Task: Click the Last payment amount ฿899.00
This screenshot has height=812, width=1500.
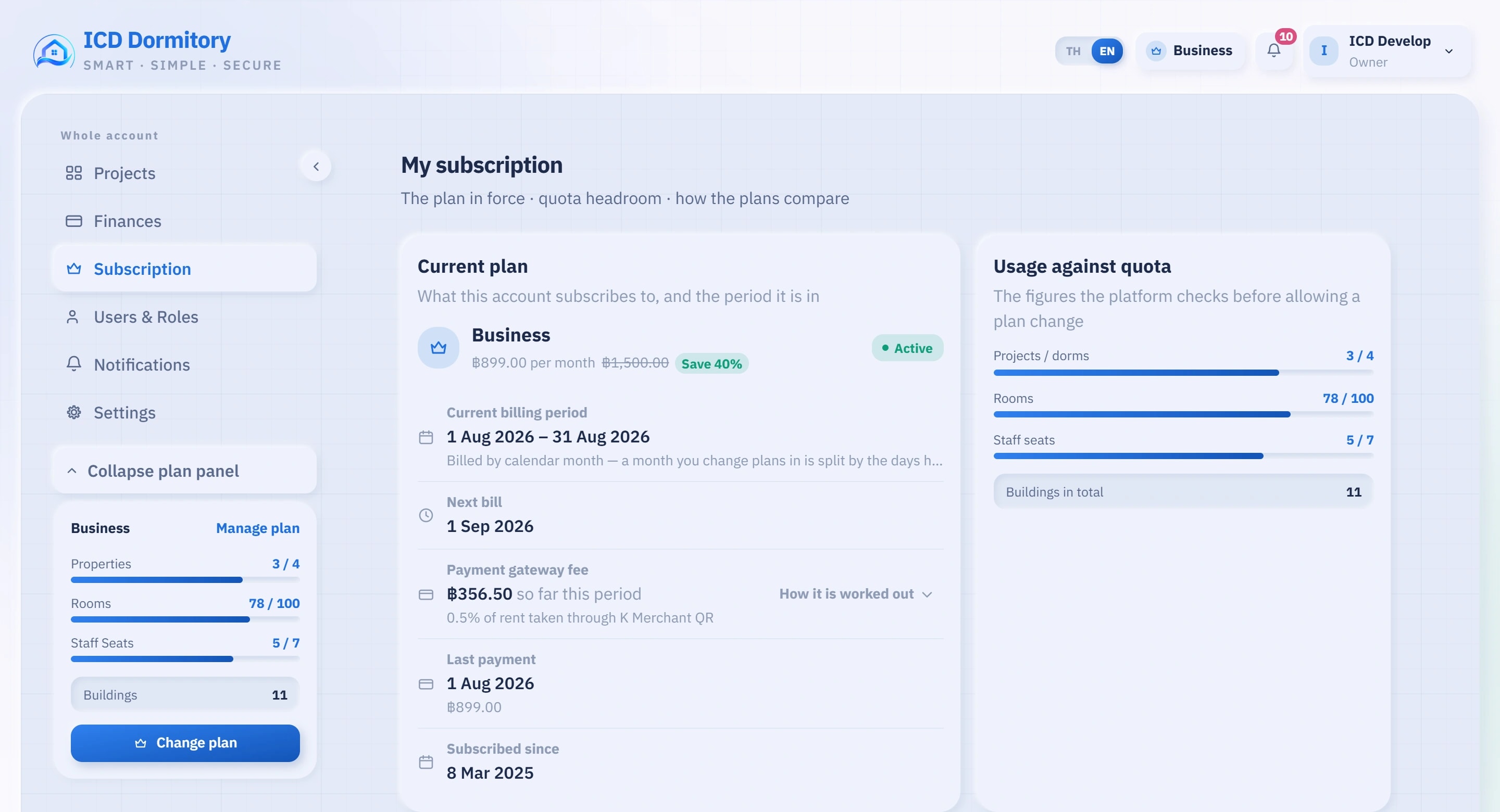Action: pos(474,707)
